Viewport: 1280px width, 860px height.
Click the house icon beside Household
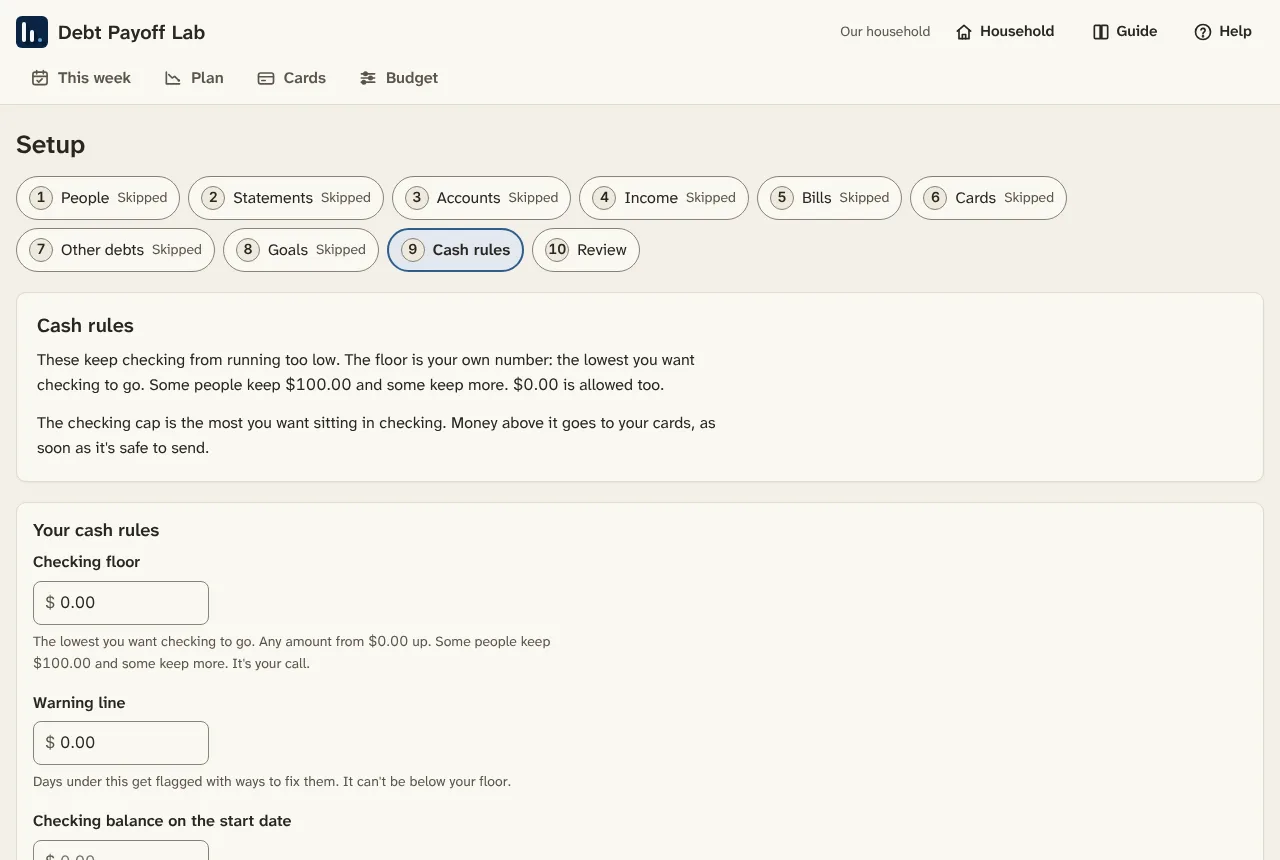point(964,32)
